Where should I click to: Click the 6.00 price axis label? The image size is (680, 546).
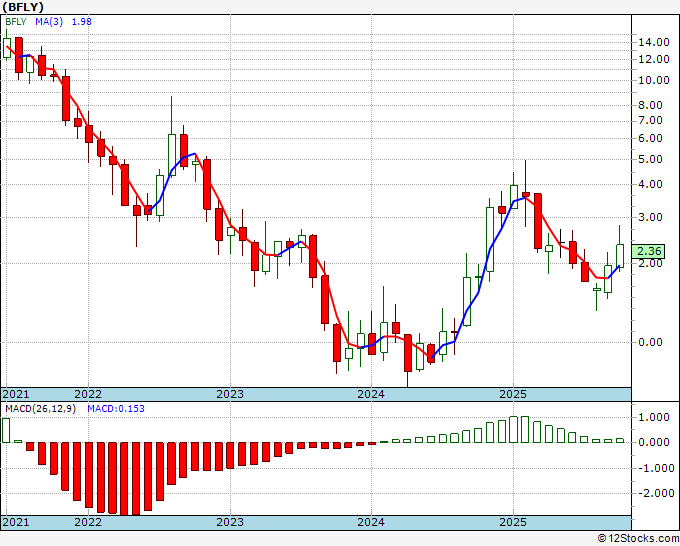[651, 138]
